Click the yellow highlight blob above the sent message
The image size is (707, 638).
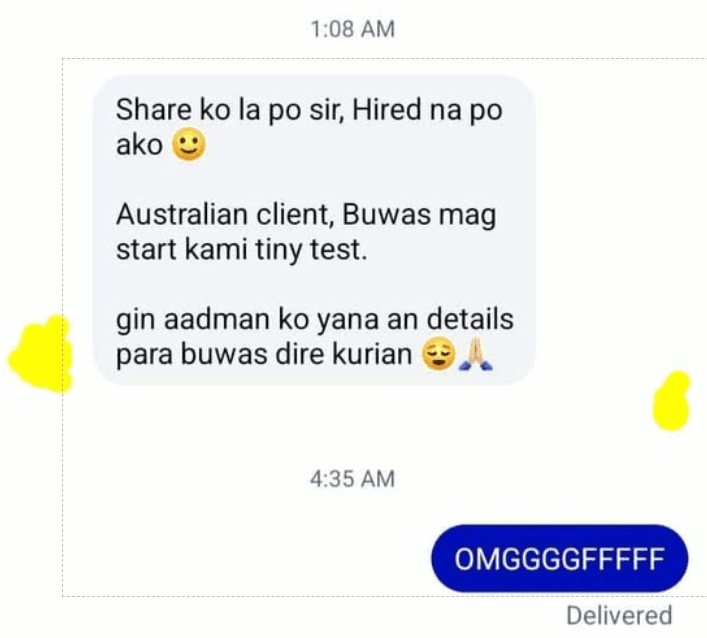(671, 401)
